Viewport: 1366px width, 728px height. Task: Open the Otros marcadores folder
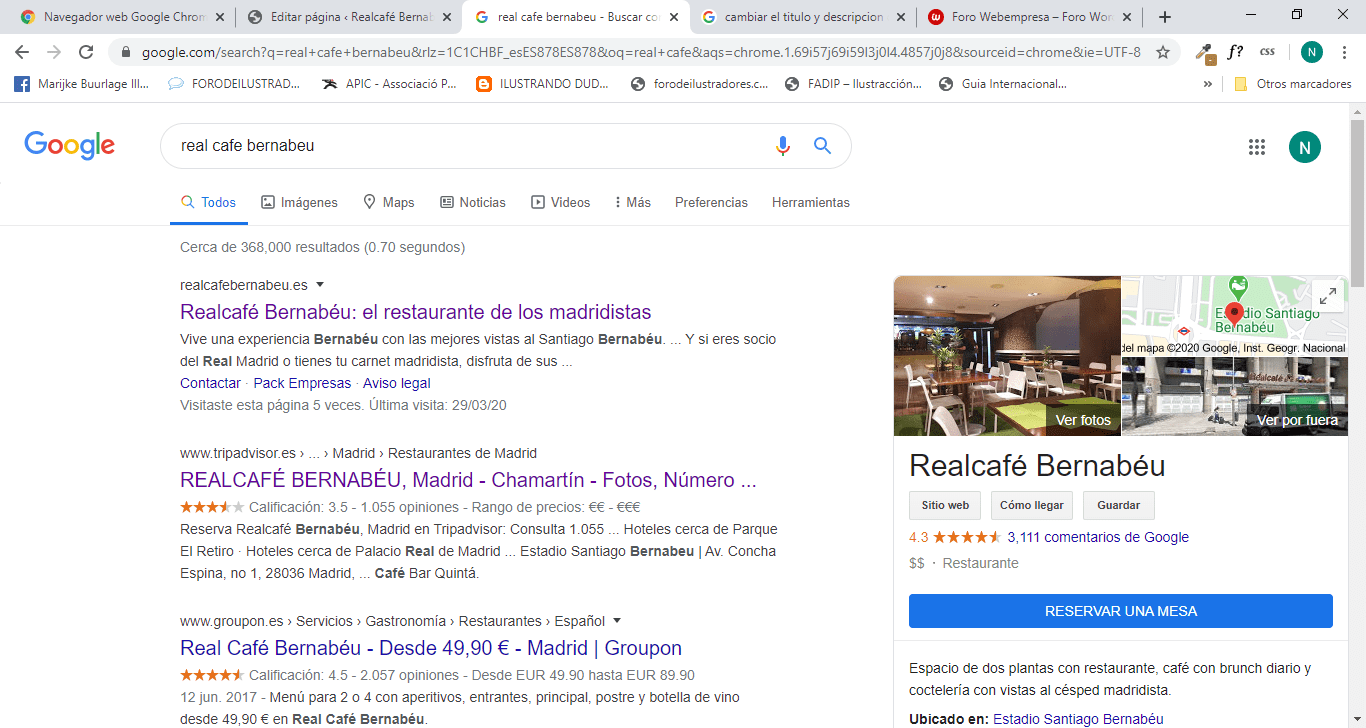pyautogui.click(x=1292, y=84)
